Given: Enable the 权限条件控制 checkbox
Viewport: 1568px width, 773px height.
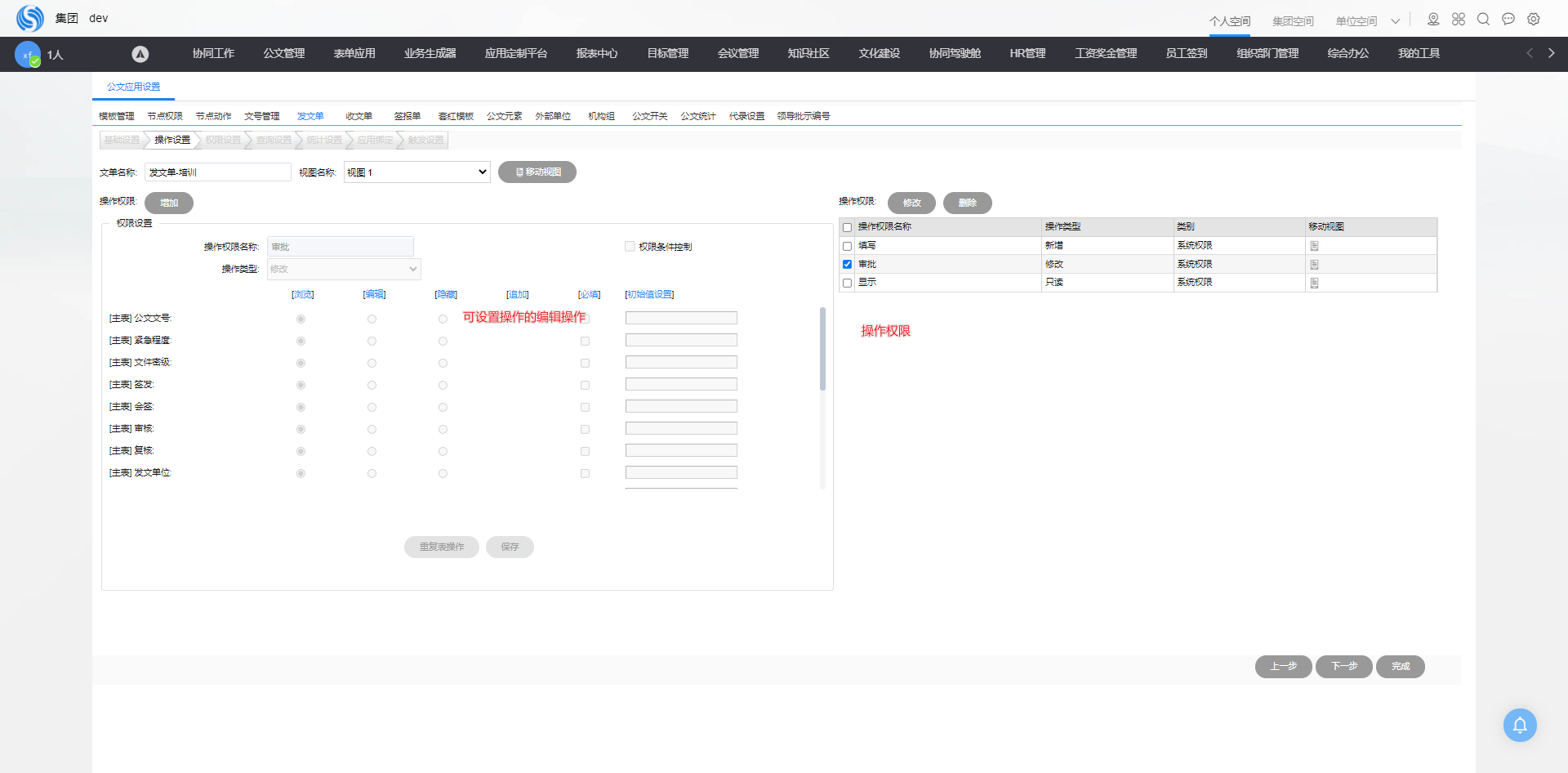Looking at the screenshot, I should pyautogui.click(x=630, y=247).
